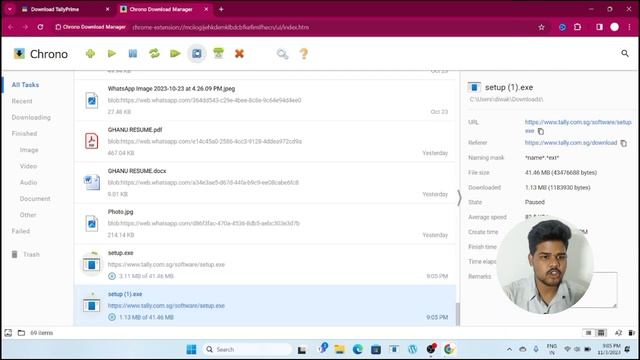
Task: Click the green plus New Task icon
Action: [x=91, y=53]
